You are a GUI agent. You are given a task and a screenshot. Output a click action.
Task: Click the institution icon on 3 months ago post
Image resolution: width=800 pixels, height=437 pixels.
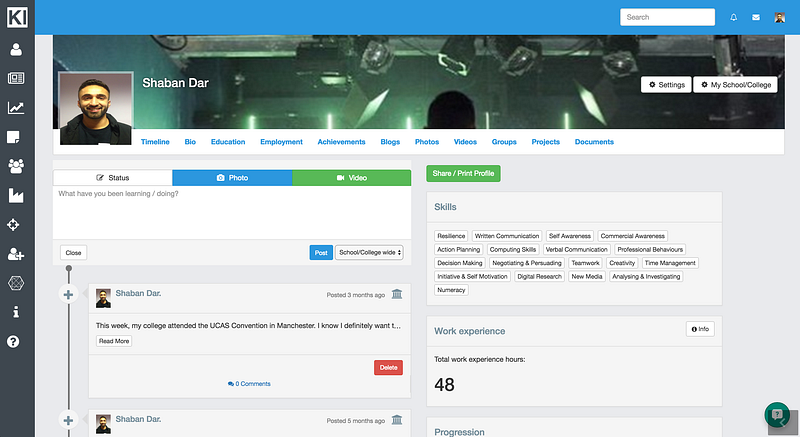[x=397, y=294]
